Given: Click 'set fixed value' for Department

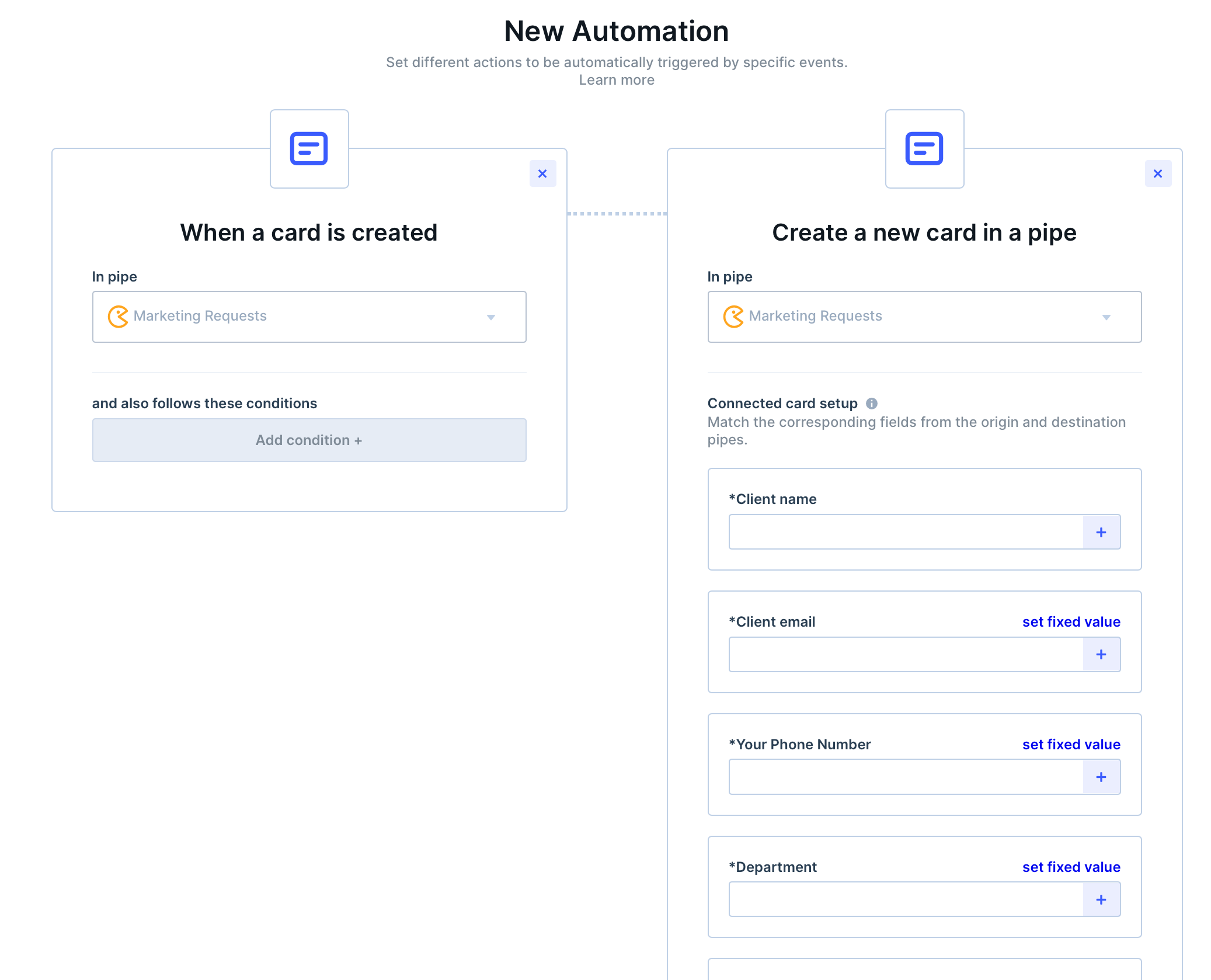Looking at the screenshot, I should click(x=1071, y=867).
